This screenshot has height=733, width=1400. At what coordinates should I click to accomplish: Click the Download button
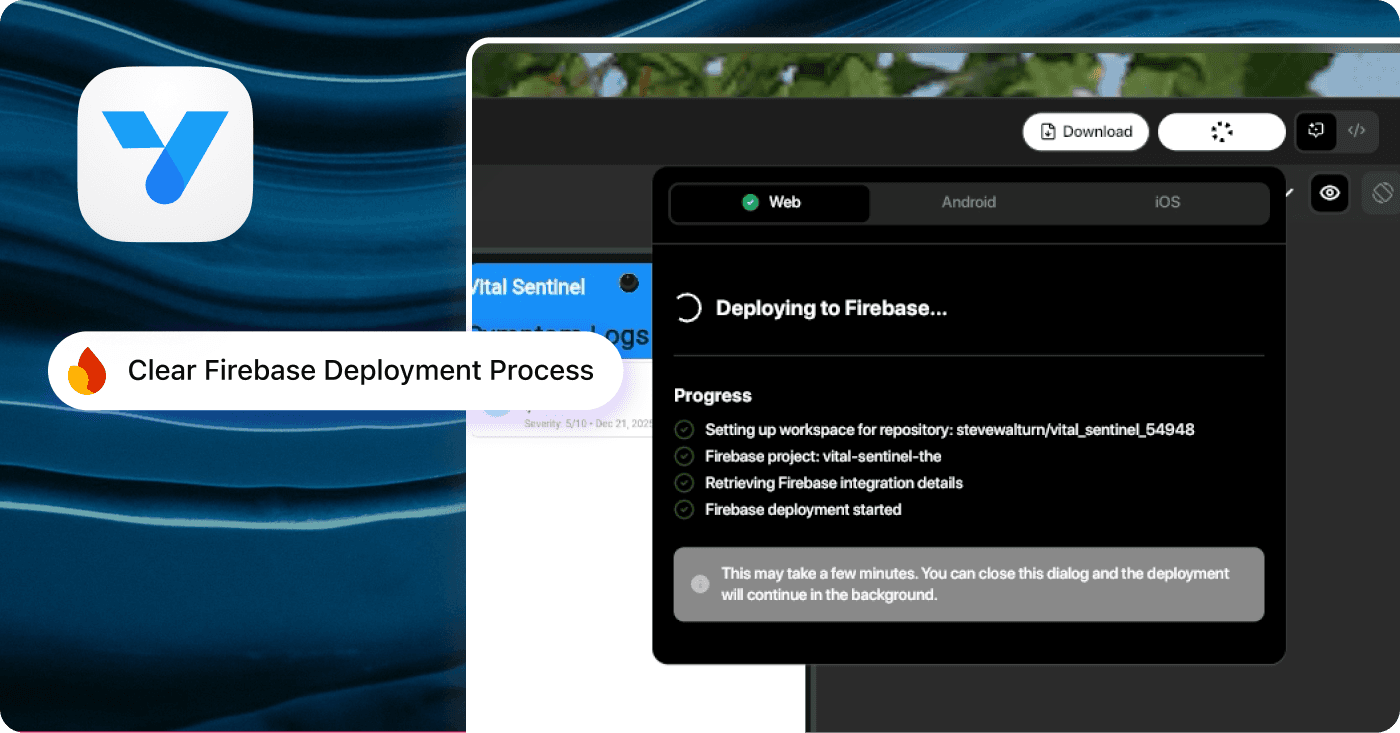[1086, 131]
